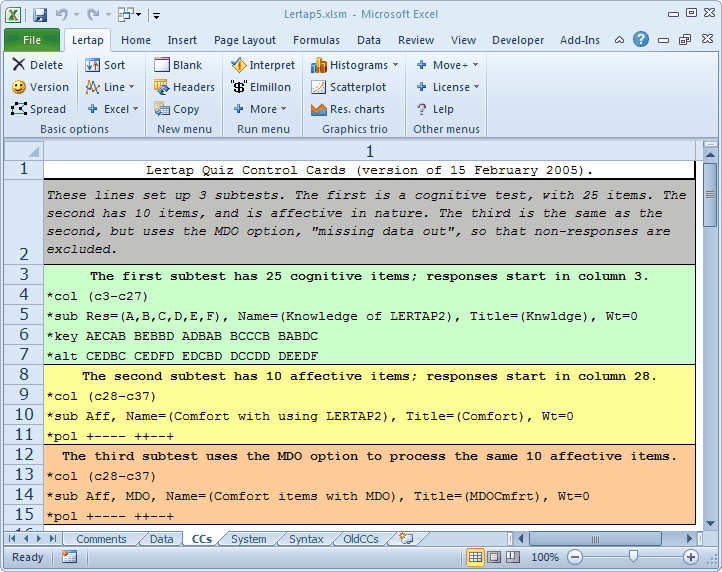Open the More dropdown in Run menu

click(283, 109)
